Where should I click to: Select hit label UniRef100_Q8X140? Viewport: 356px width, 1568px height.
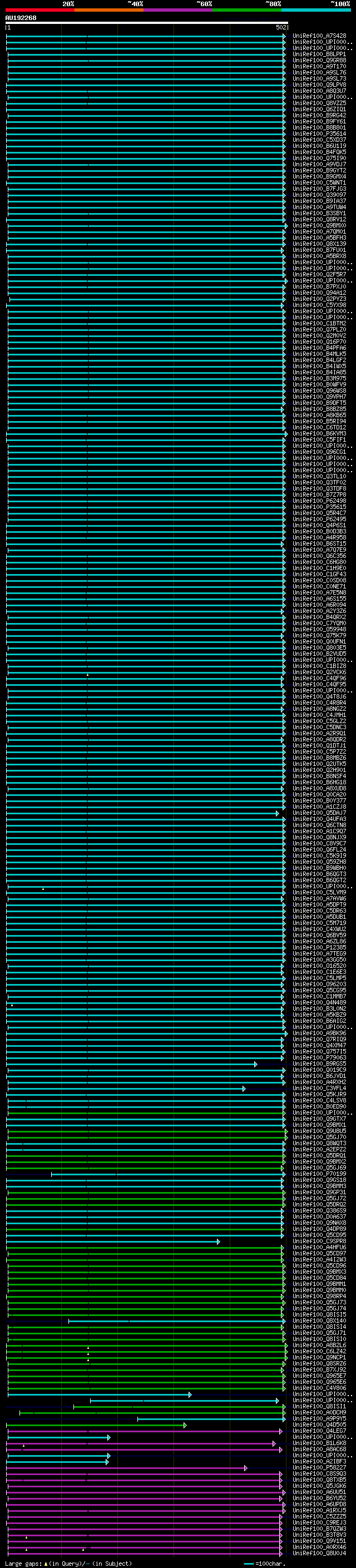[x=319, y=1321]
